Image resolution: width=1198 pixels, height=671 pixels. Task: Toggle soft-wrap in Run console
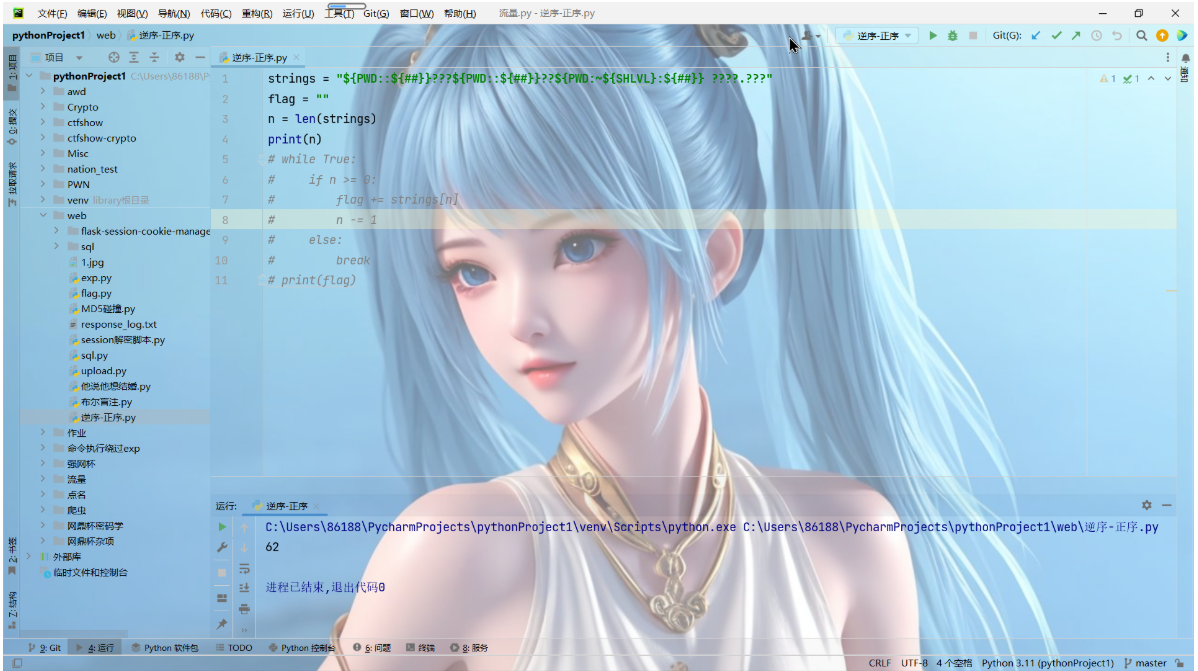244,568
